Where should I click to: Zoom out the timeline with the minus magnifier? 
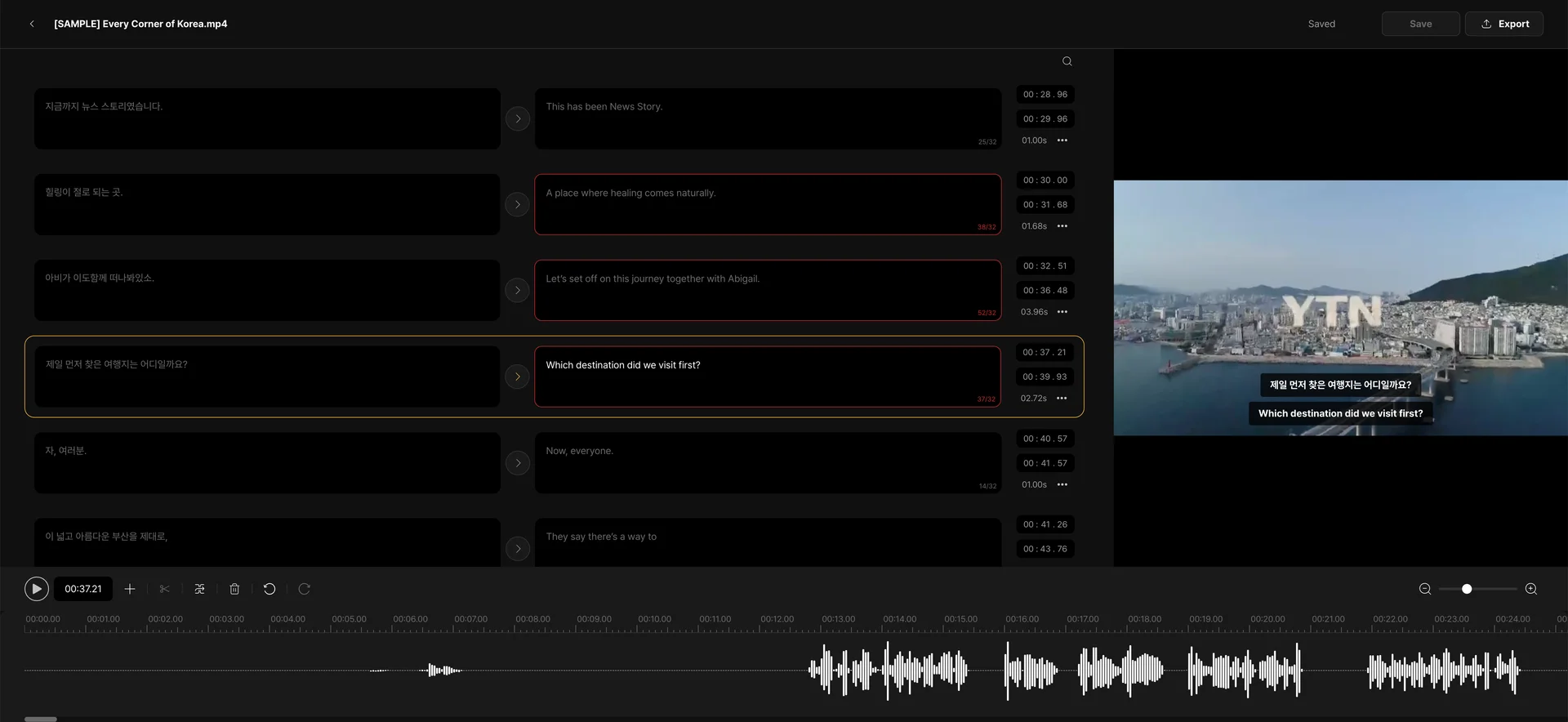(1425, 589)
